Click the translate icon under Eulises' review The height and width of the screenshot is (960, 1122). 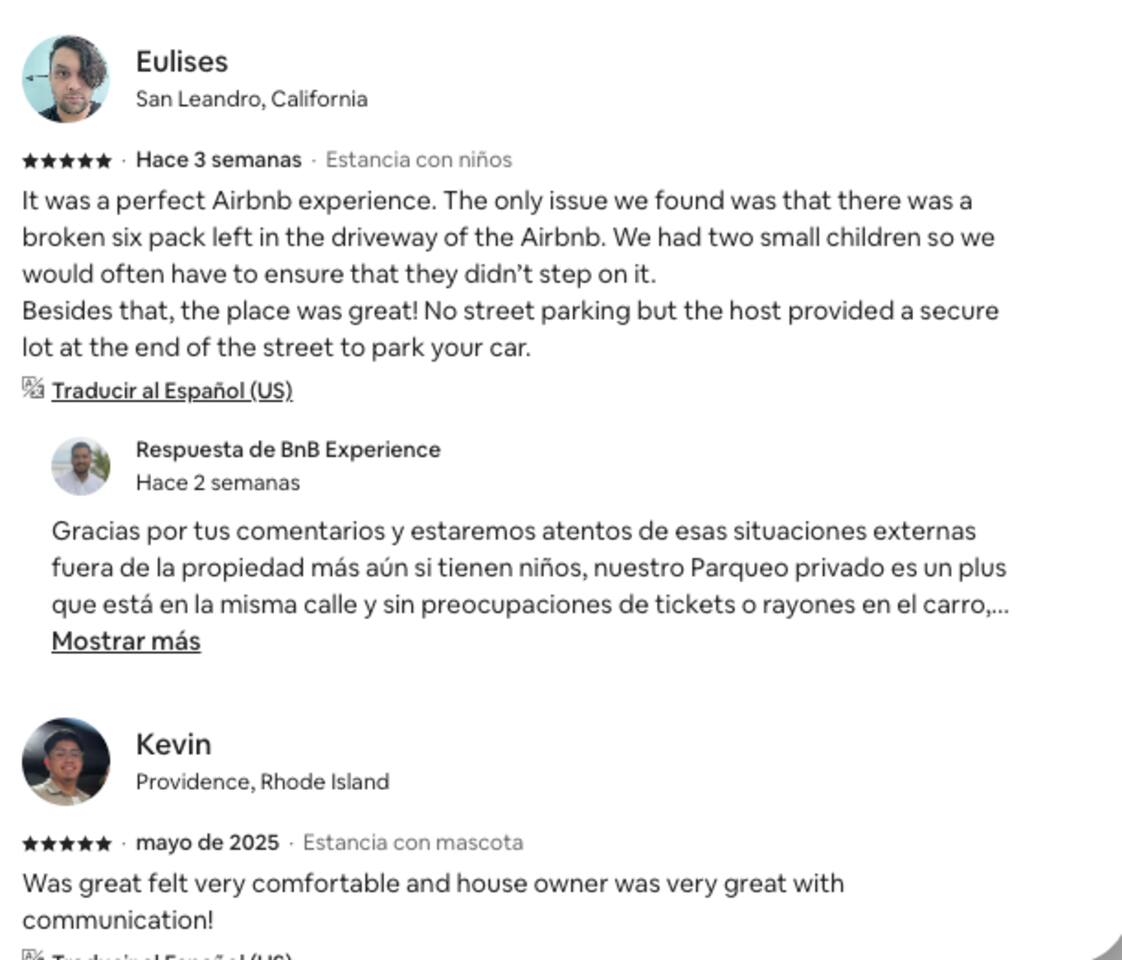pyautogui.click(x=33, y=388)
